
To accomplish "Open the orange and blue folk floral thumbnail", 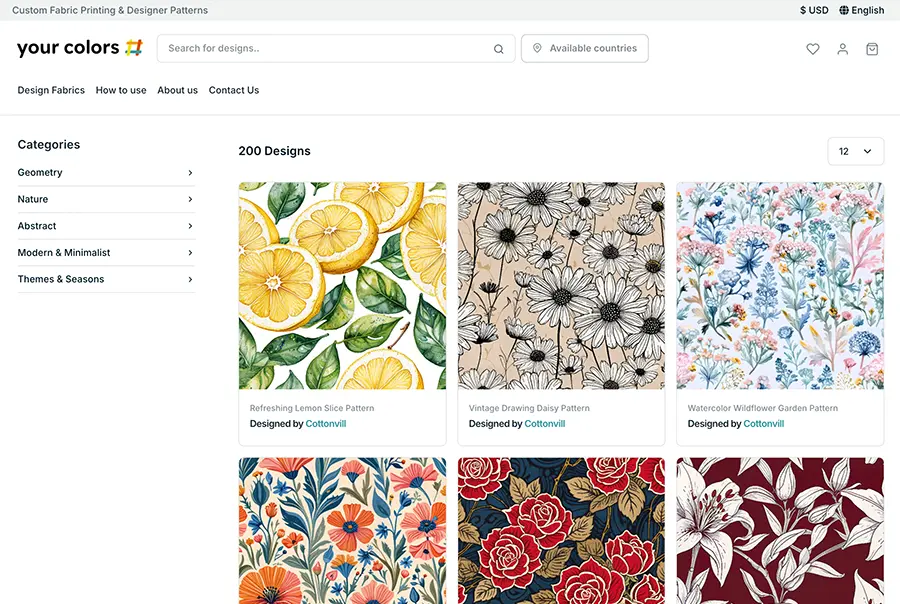I will (343, 531).
